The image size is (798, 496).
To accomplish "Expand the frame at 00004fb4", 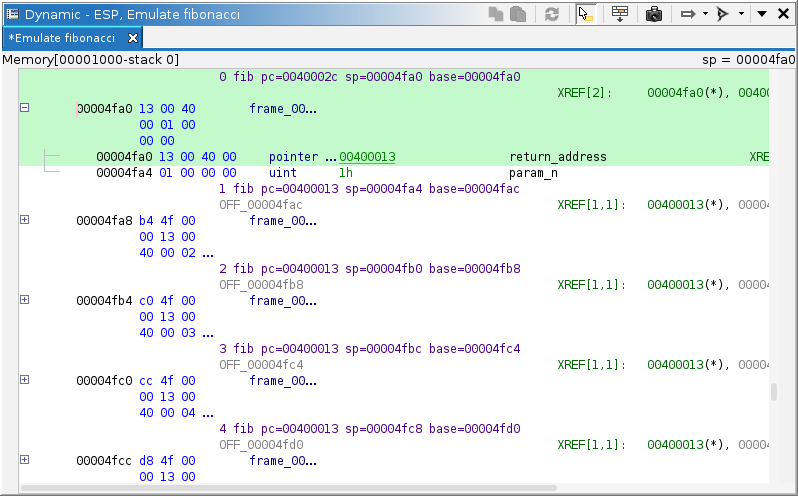I will [x=25, y=300].
